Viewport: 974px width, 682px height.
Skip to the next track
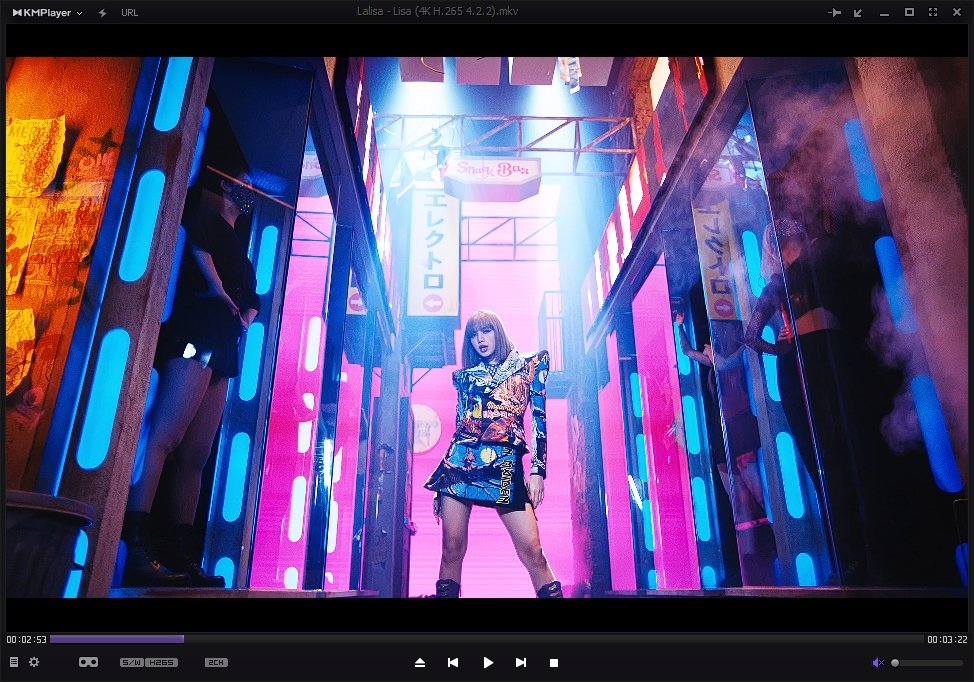(521, 663)
